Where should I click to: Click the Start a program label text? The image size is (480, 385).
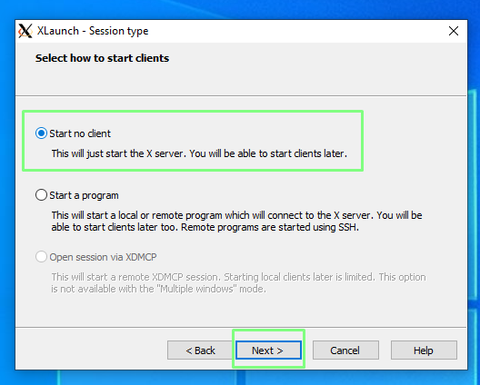click(84, 195)
